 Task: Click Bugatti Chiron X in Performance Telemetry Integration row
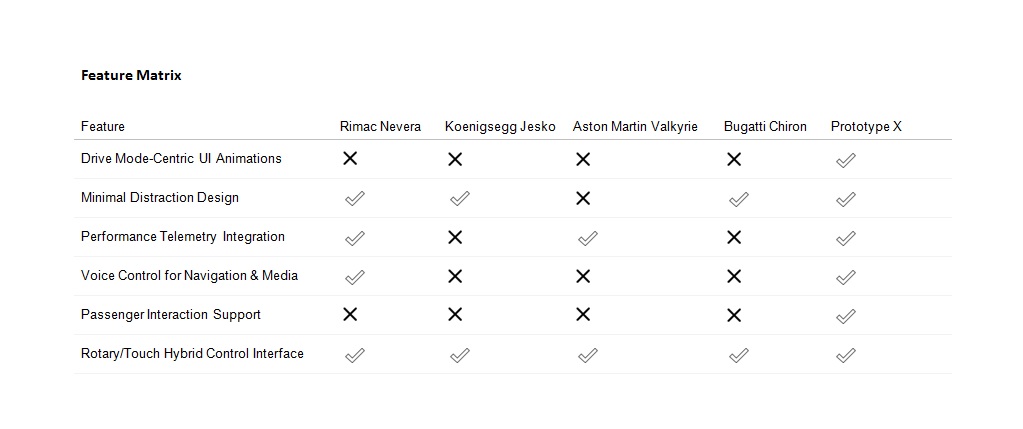click(x=734, y=237)
